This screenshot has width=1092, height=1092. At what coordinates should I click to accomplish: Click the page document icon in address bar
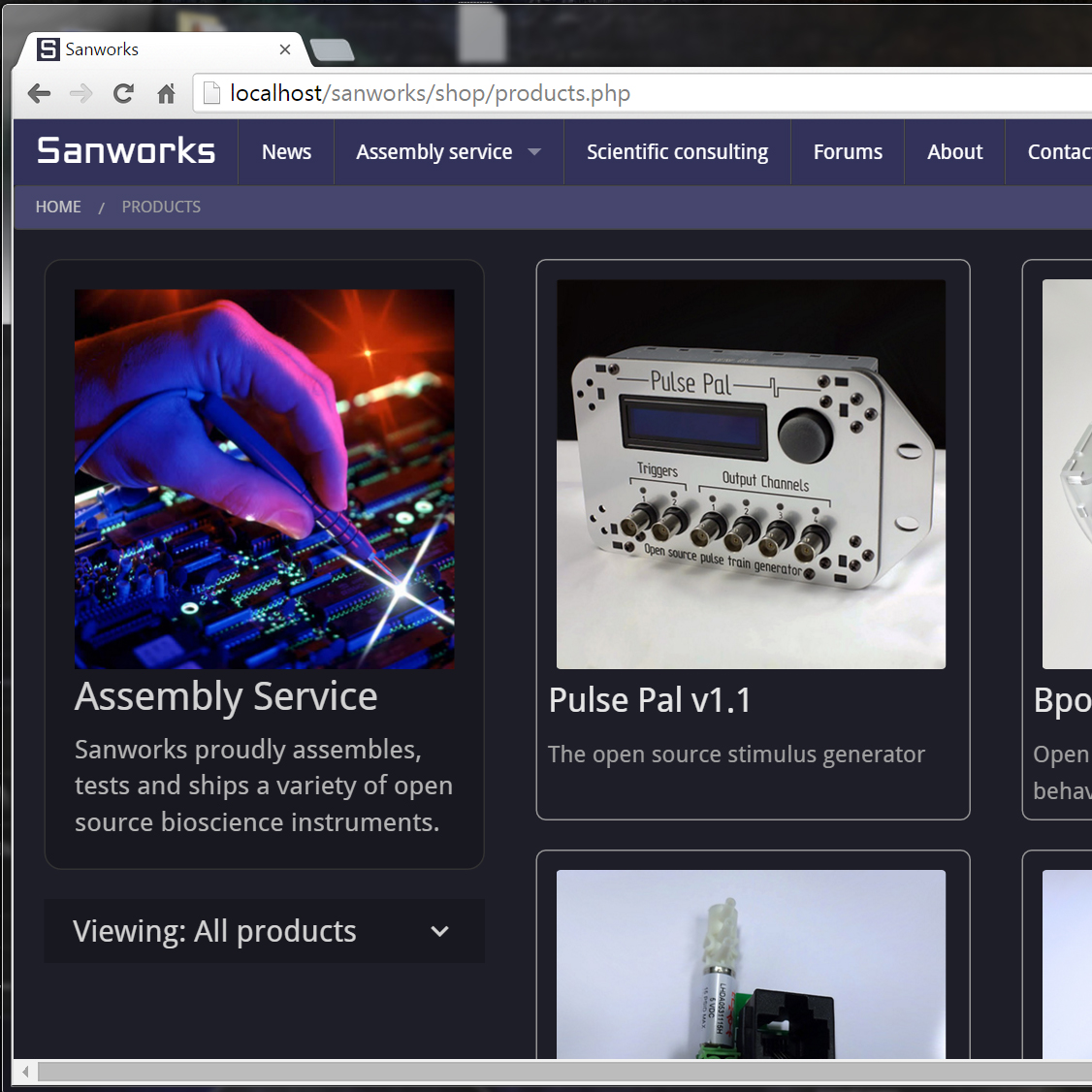click(x=211, y=93)
